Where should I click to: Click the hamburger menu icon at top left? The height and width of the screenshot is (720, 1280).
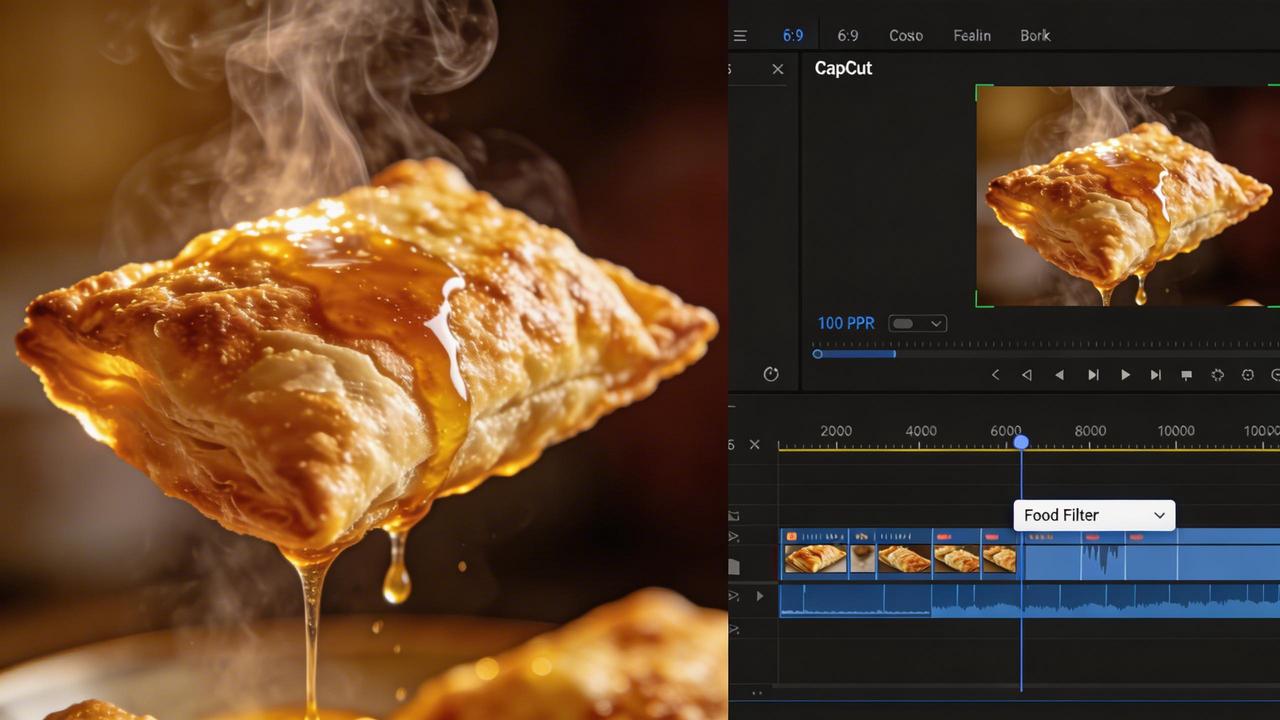point(740,35)
